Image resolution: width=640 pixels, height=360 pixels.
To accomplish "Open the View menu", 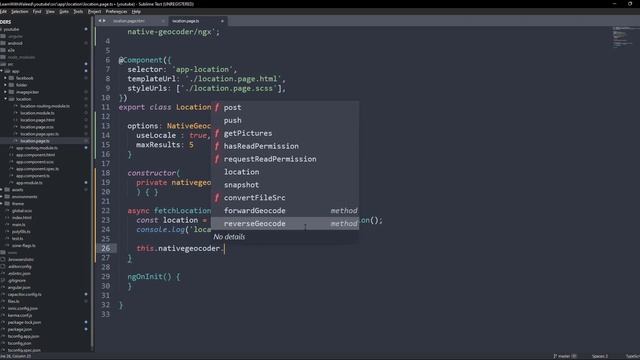I will click(50, 12).
